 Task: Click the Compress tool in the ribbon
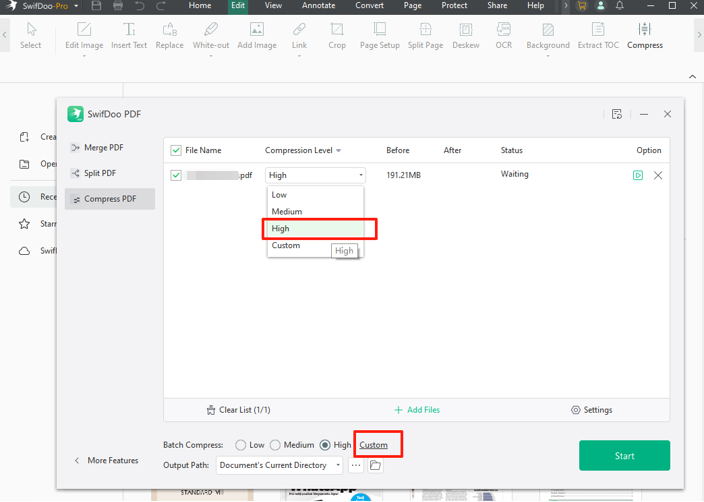(645, 35)
